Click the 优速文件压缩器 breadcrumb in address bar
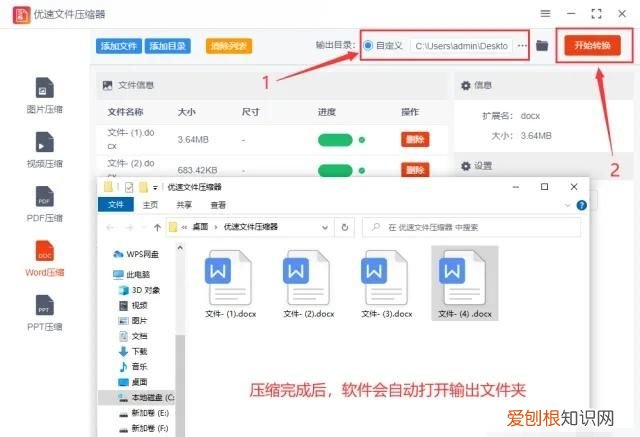The height and width of the screenshot is (437, 640). click(251, 227)
